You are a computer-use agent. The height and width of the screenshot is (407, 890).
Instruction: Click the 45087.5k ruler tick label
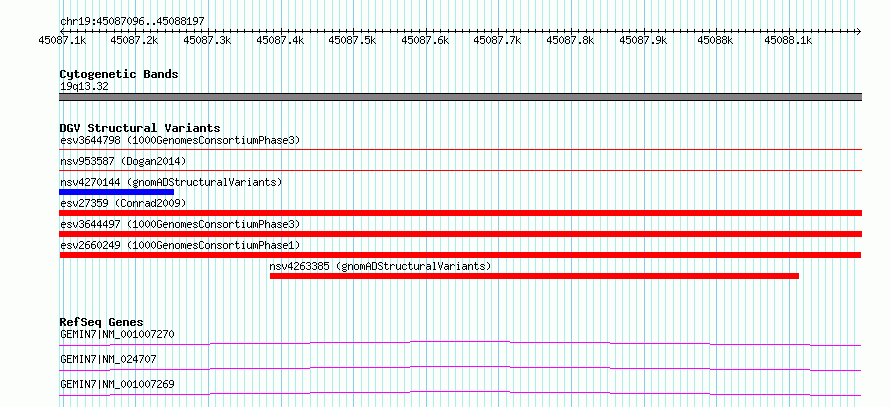coord(353,40)
